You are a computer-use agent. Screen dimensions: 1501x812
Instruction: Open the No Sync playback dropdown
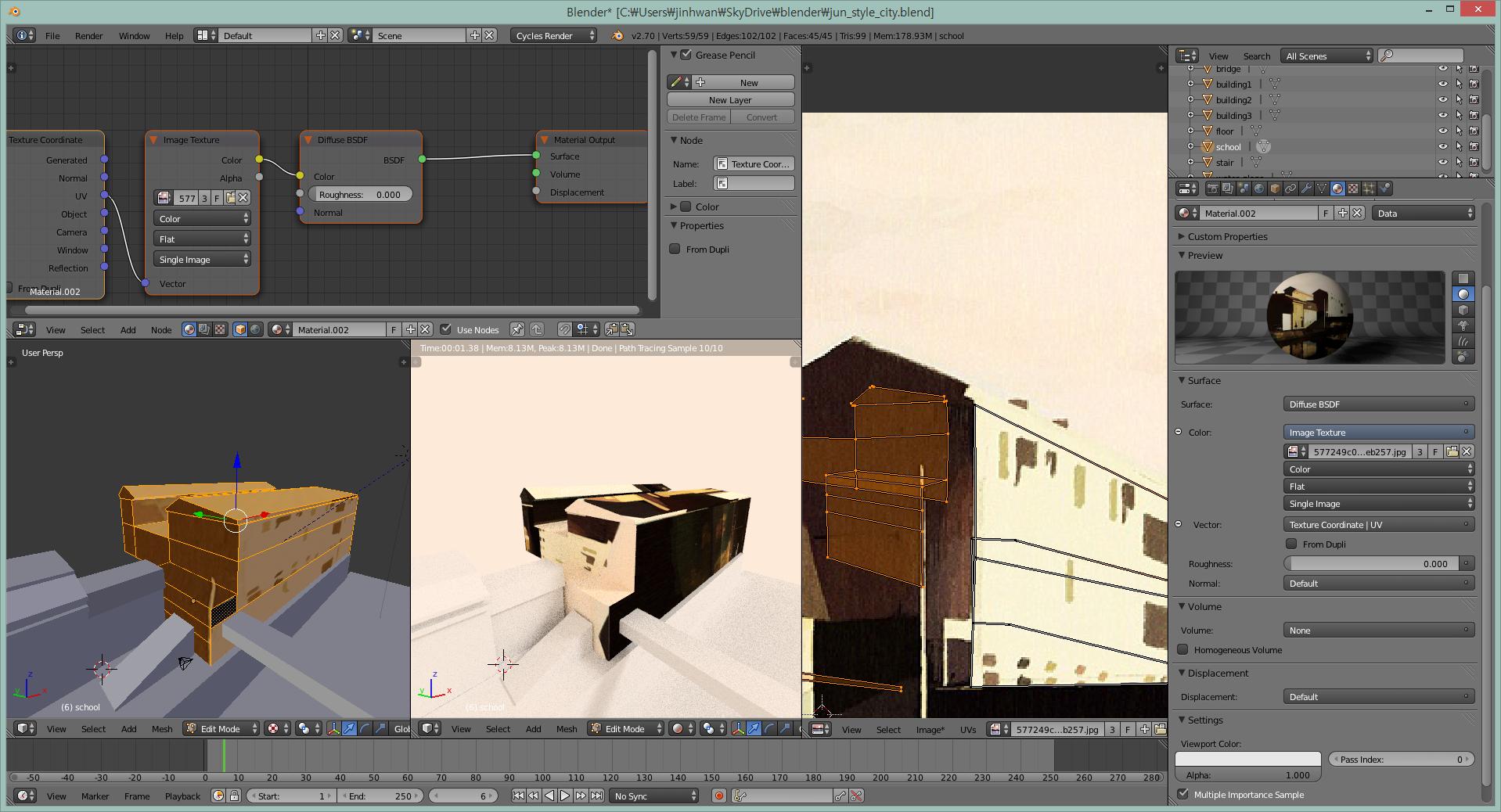(653, 796)
